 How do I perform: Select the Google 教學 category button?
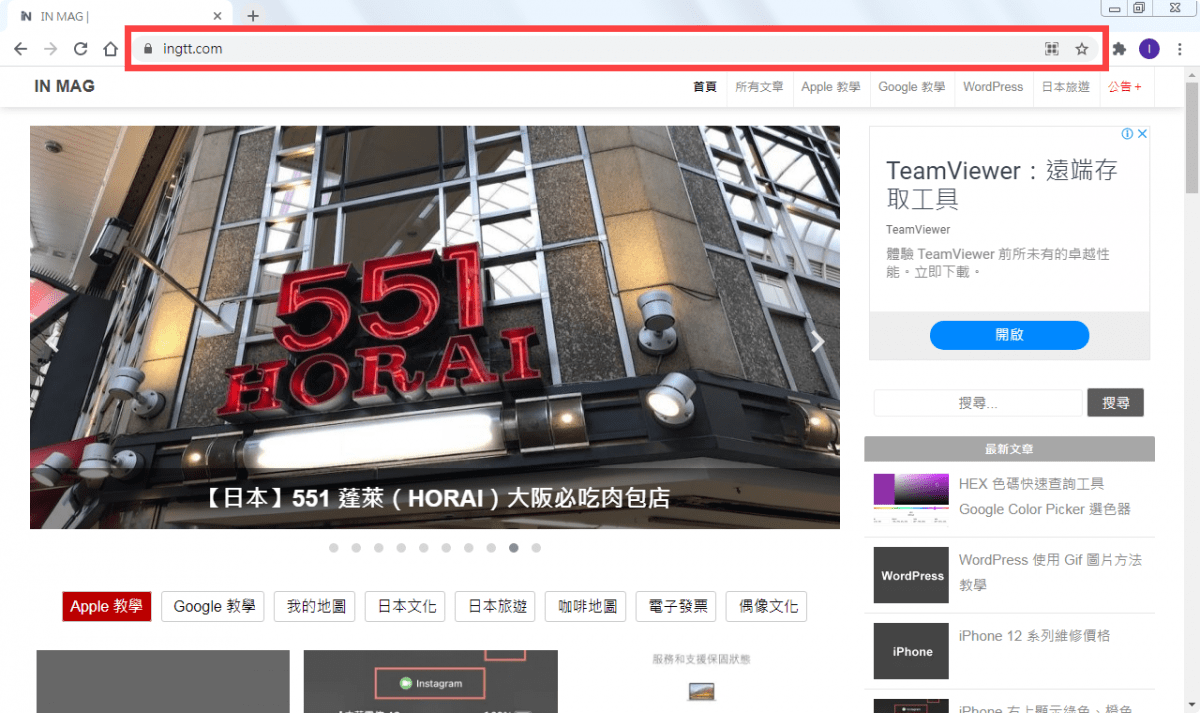(x=213, y=606)
